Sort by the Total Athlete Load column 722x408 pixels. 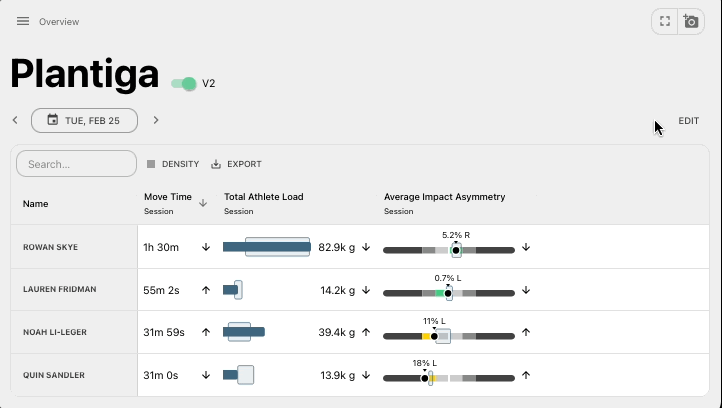263,197
